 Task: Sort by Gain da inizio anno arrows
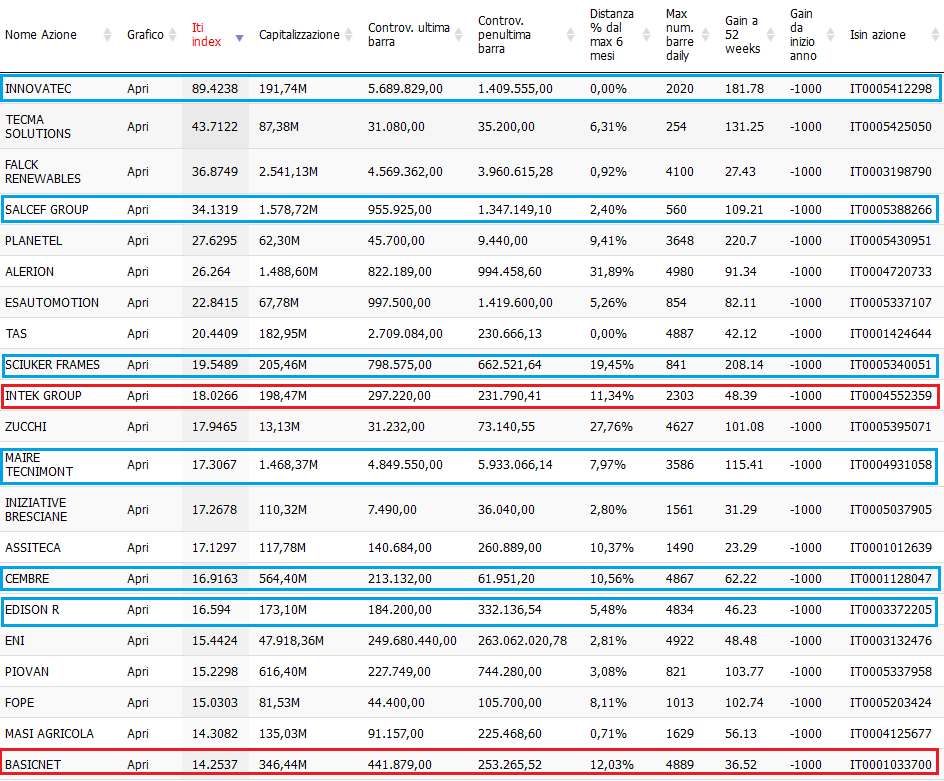pyautogui.click(x=830, y=35)
